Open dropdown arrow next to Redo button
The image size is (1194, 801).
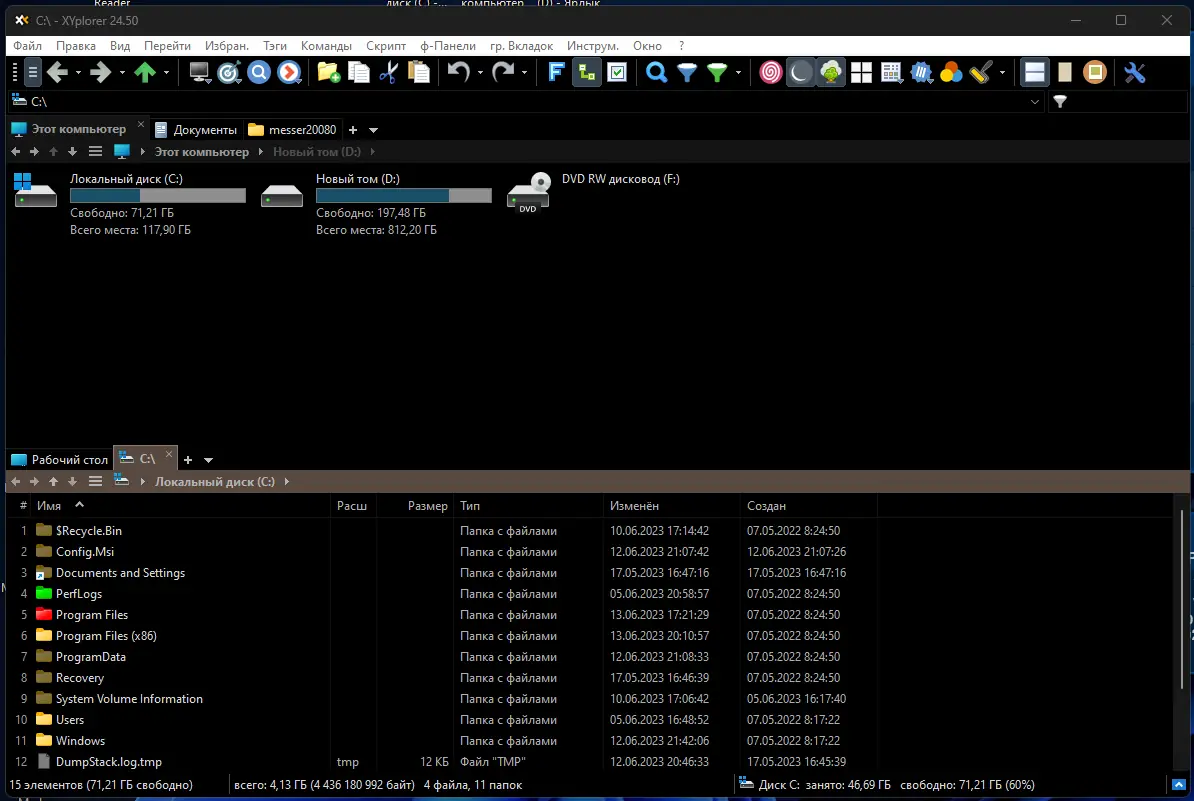[x=524, y=73]
